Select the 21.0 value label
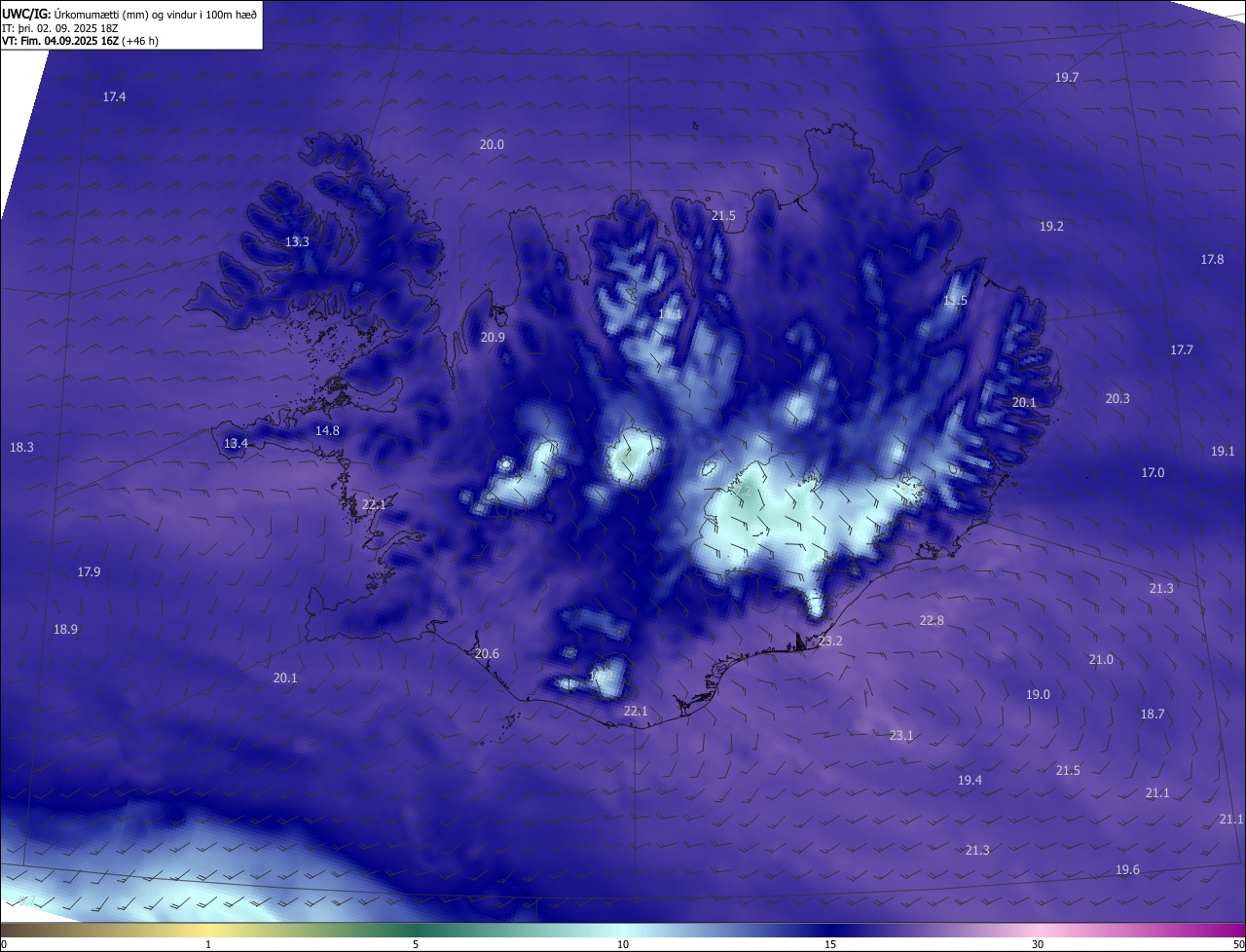 coord(1101,659)
